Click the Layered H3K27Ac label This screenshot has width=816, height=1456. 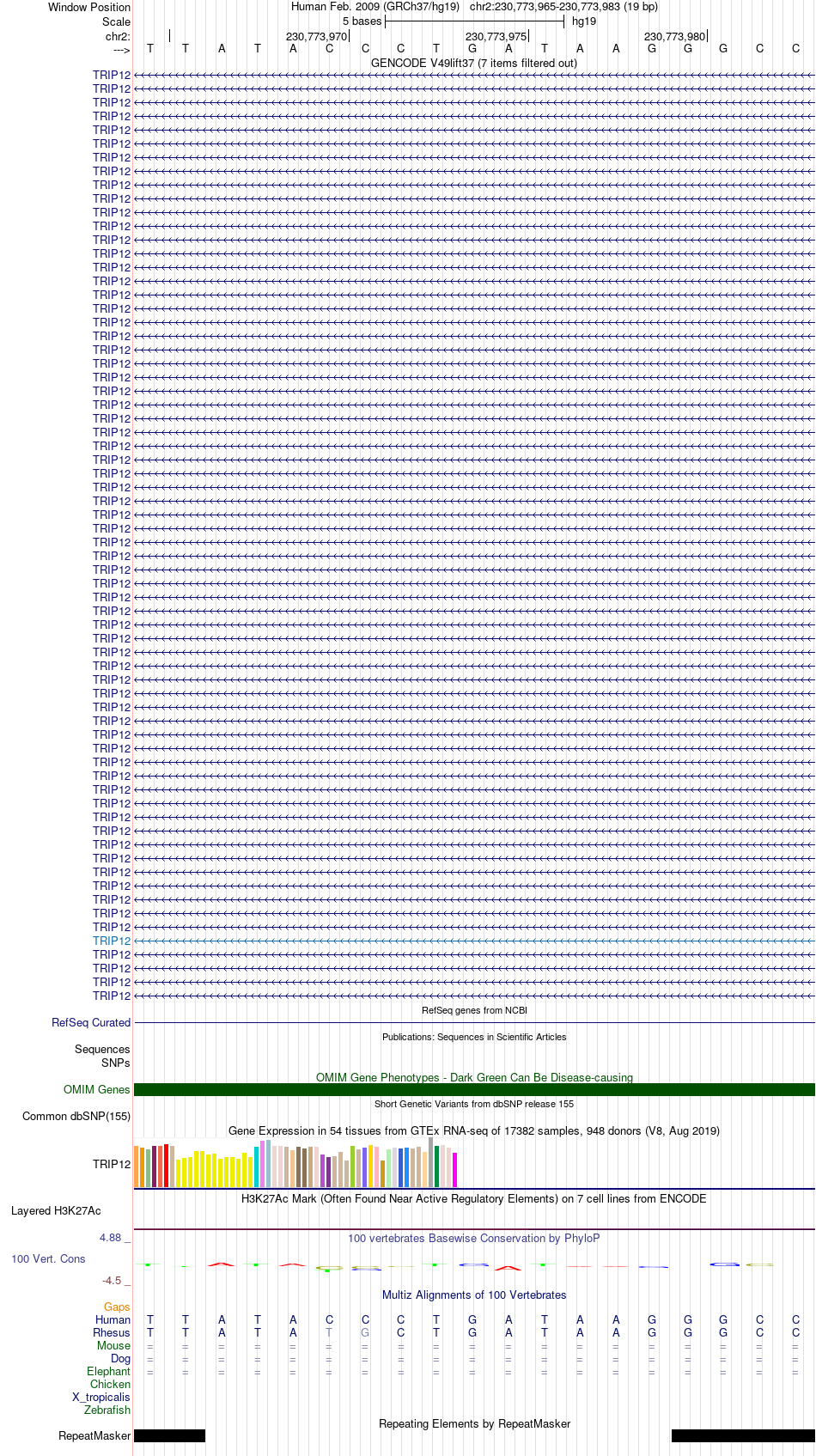tap(56, 1210)
